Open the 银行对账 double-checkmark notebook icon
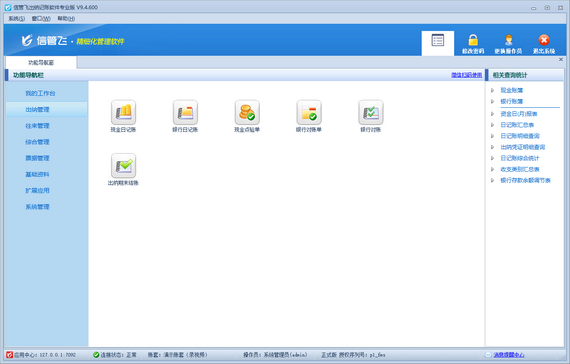570x364 pixels. point(370,112)
